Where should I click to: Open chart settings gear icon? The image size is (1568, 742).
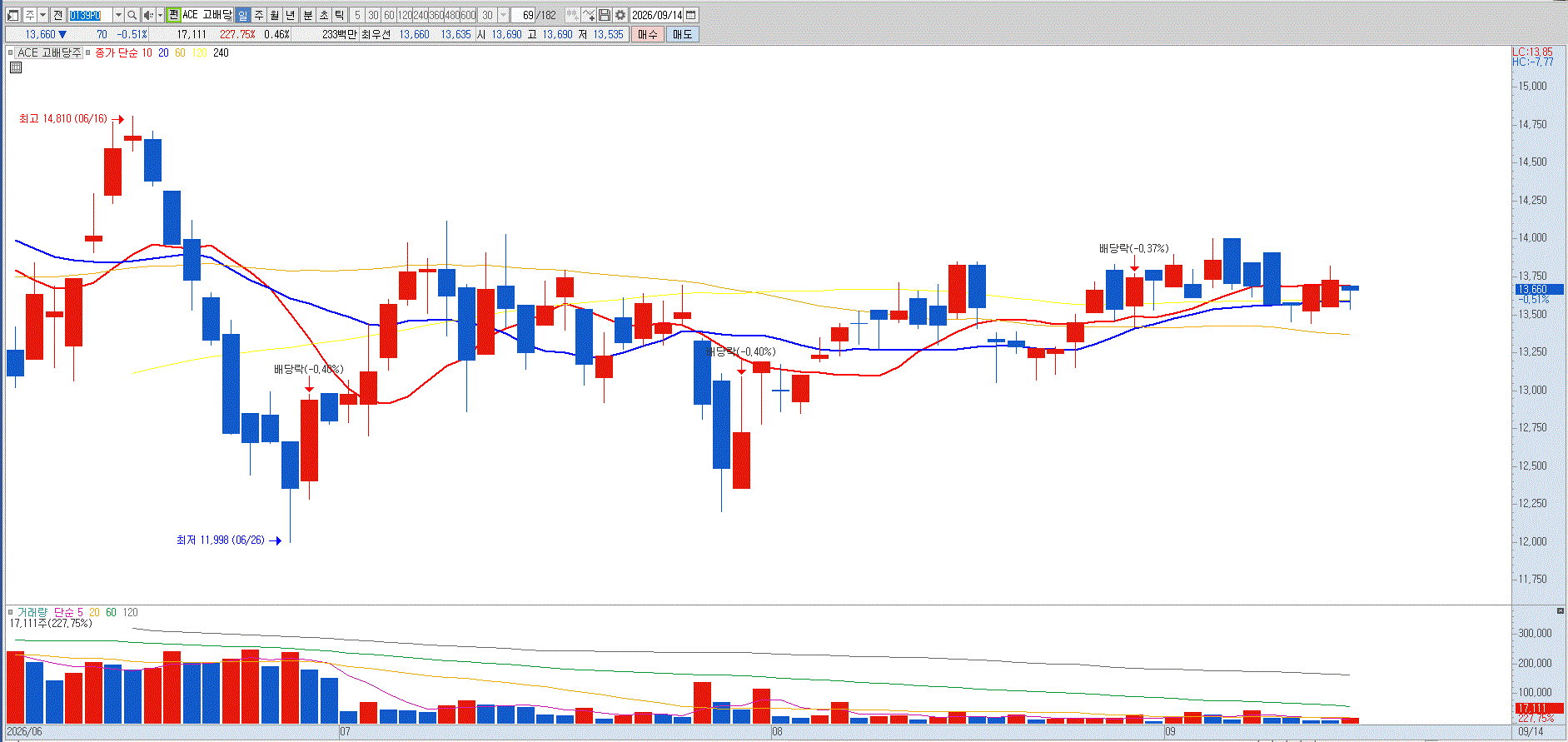coord(620,15)
